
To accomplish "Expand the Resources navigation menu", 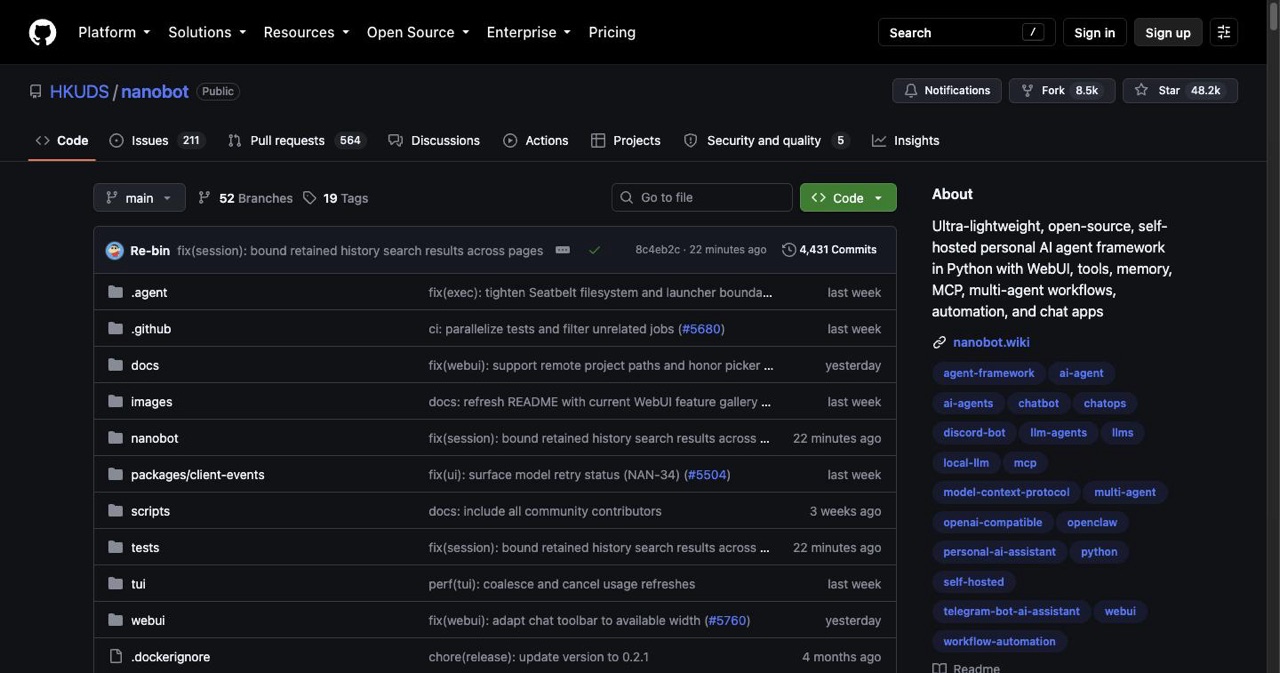I will coord(306,32).
